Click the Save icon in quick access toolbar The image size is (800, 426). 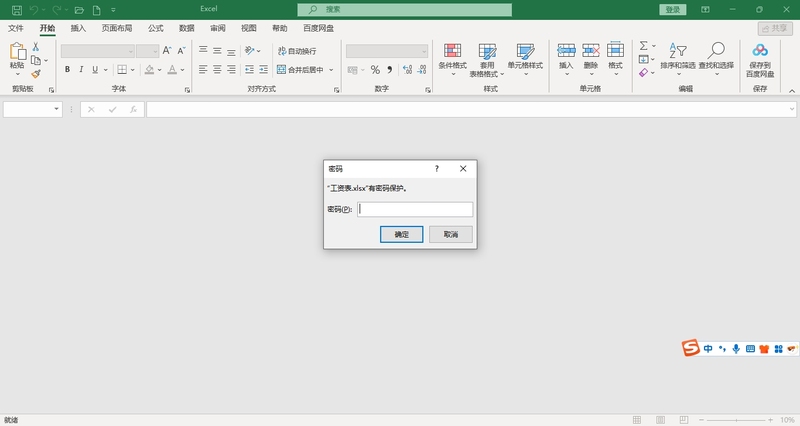[17, 10]
